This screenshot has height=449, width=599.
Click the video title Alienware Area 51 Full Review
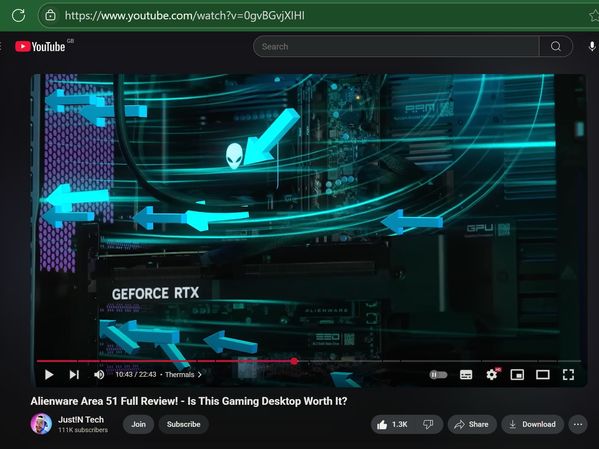tap(189, 401)
